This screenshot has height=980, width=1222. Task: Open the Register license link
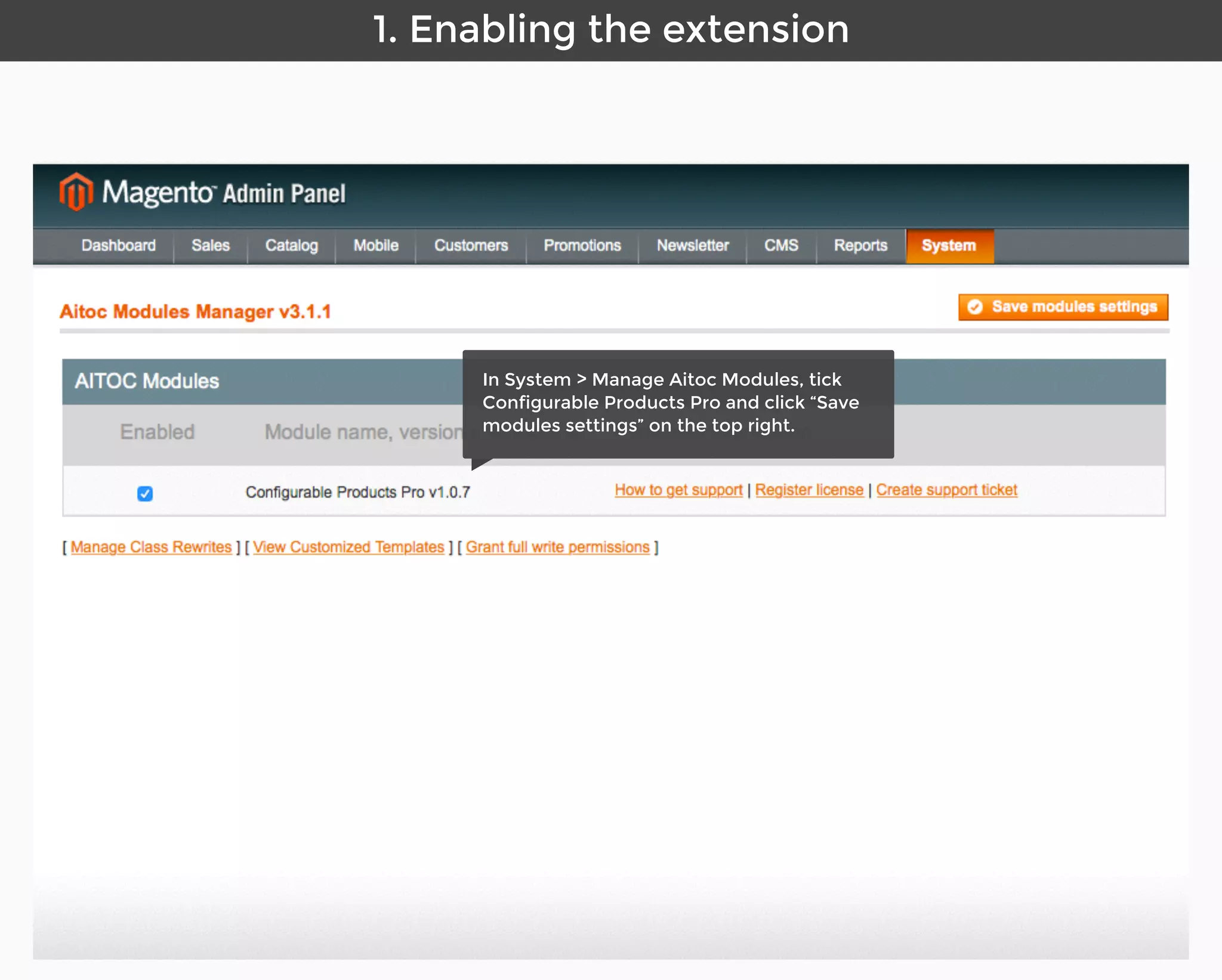click(810, 490)
